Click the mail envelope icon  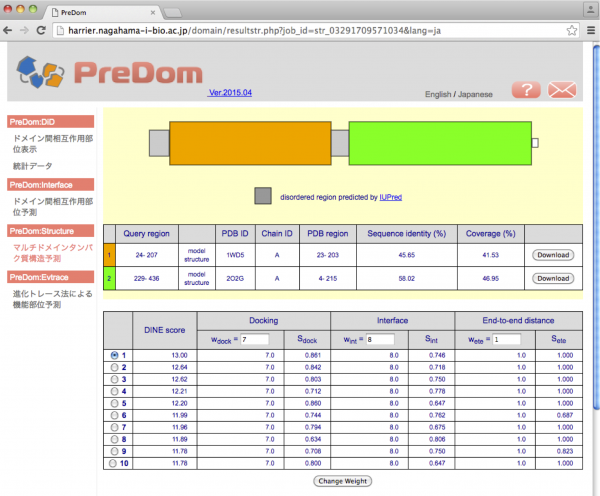[x=562, y=90]
